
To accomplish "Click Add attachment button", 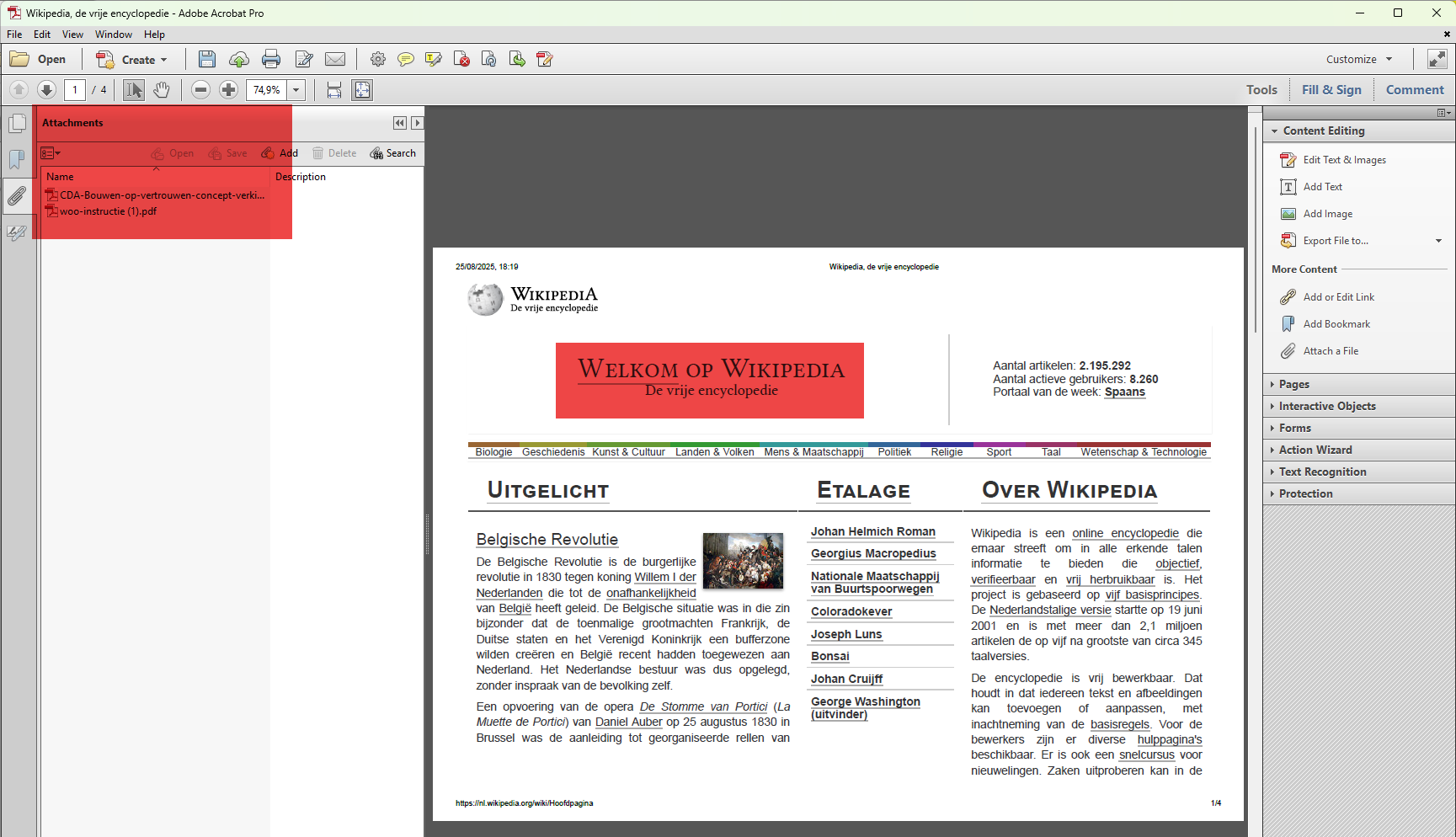I will (280, 153).
